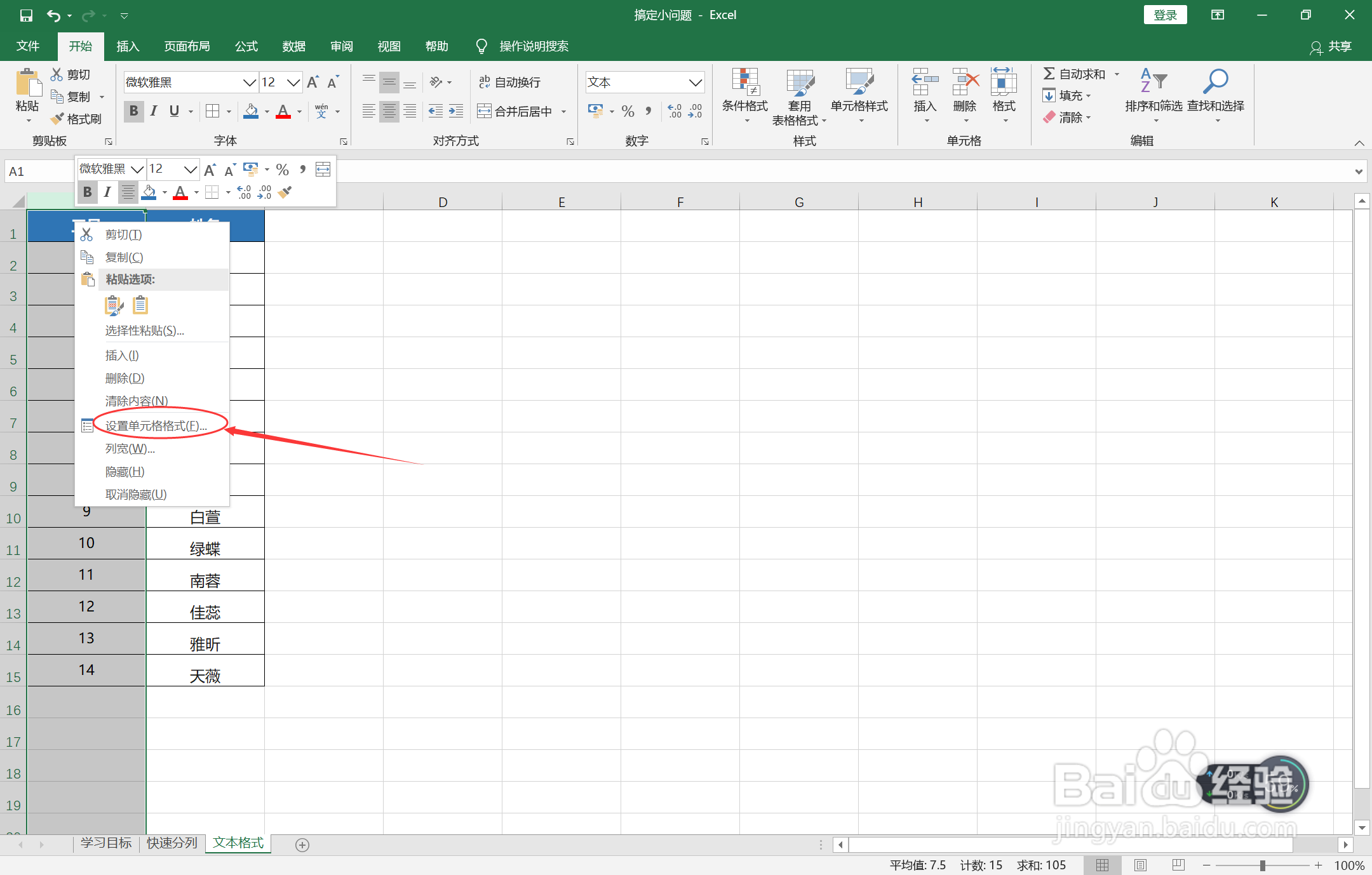Click the Save icon in title bar
Viewport: 1372px width, 875px height.
tap(26, 15)
